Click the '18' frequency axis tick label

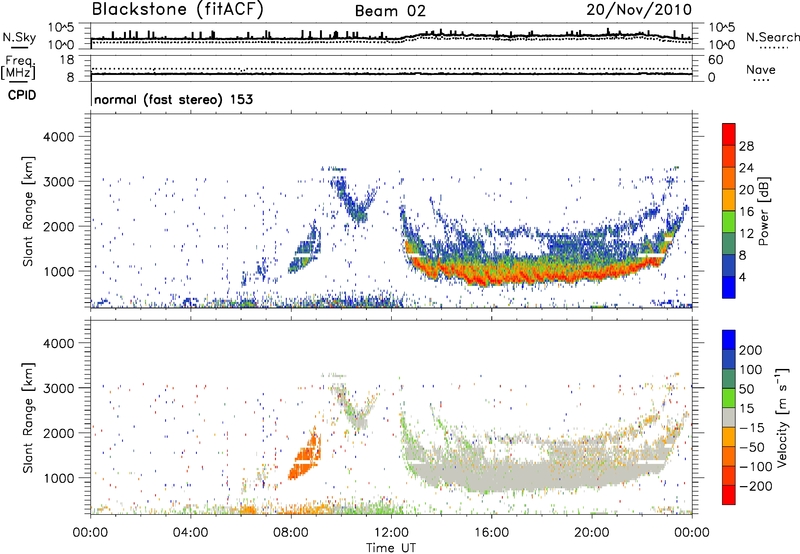66,60
